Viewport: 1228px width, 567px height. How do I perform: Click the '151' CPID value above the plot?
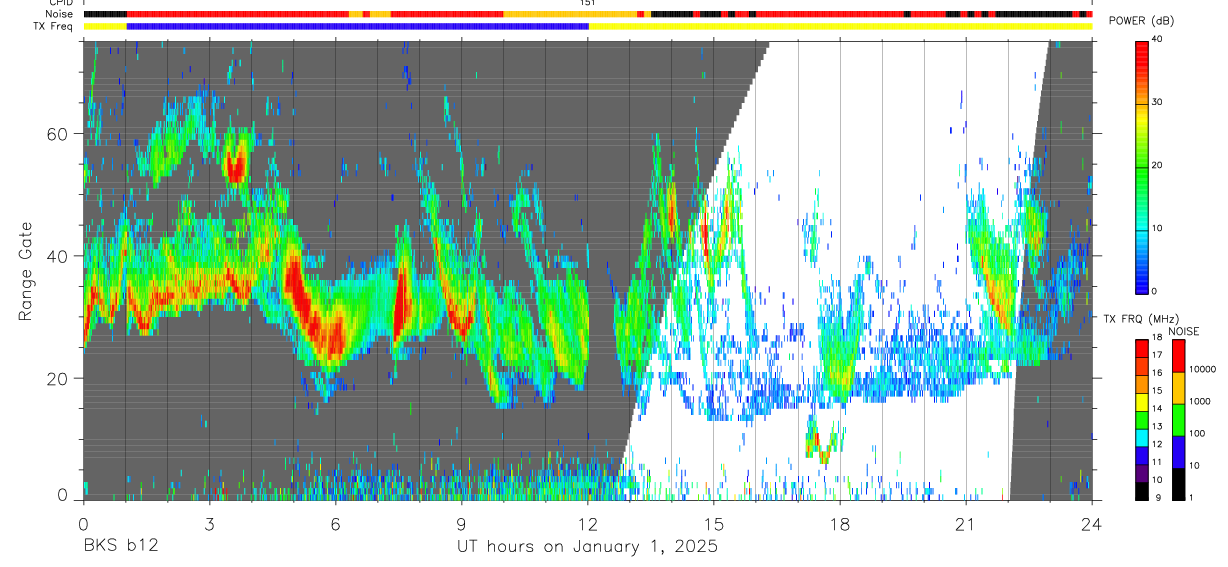588,3
